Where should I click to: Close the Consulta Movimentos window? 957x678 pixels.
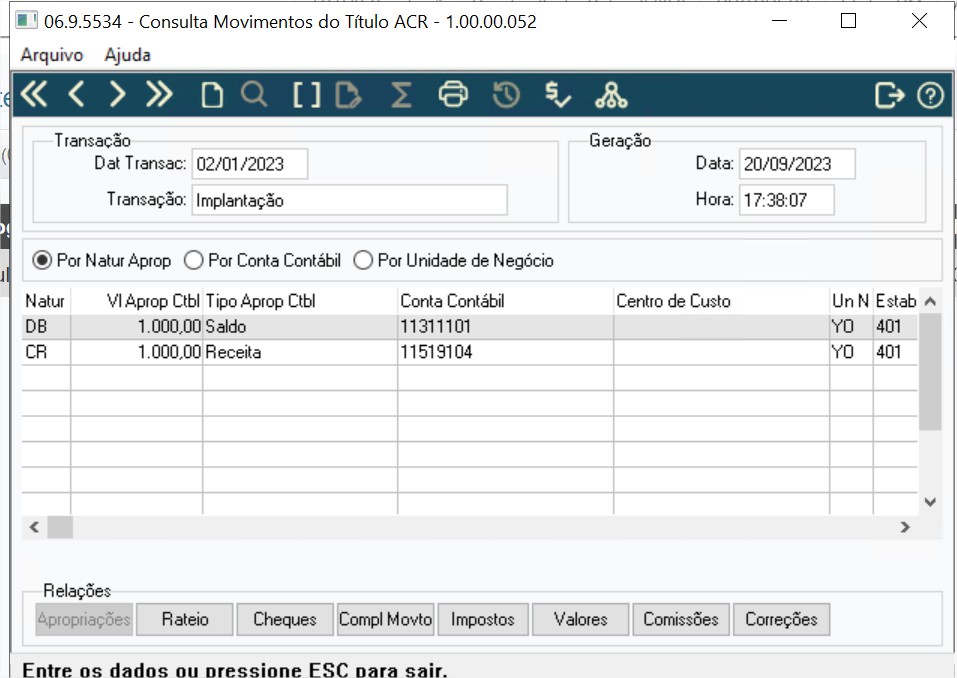[x=919, y=21]
